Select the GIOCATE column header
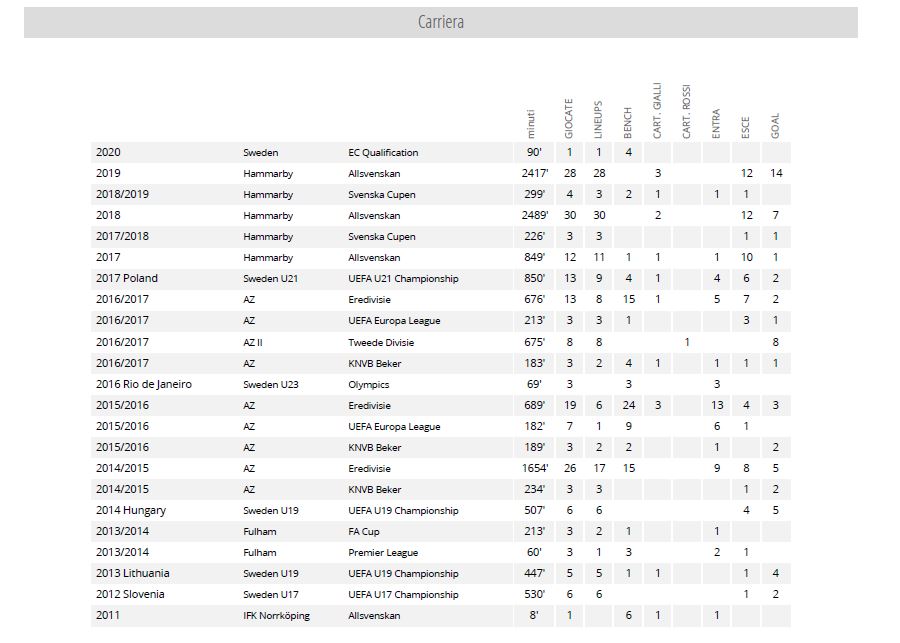This screenshot has width=900, height=643. (x=569, y=119)
